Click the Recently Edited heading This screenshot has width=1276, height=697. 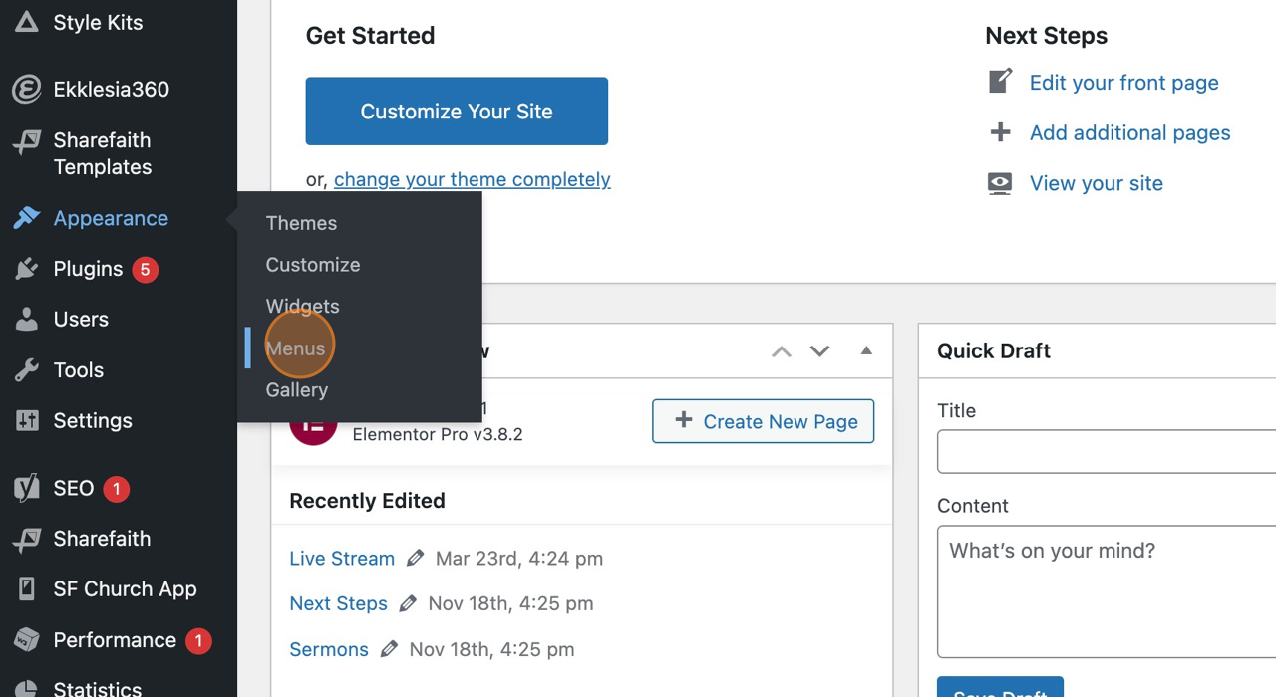click(367, 501)
